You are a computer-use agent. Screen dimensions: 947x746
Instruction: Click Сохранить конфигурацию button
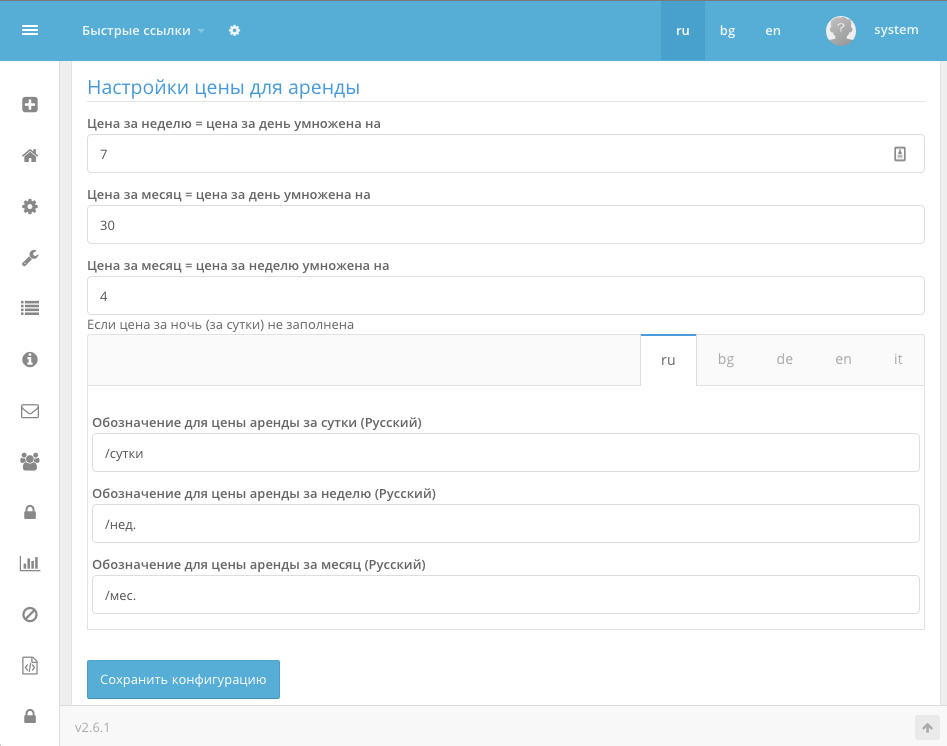click(183, 680)
